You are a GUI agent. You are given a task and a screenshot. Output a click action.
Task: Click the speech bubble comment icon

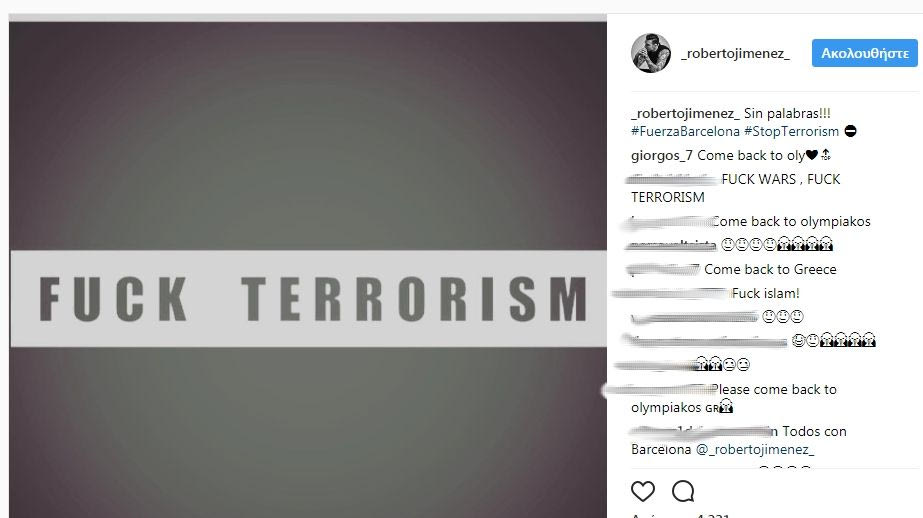[683, 491]
